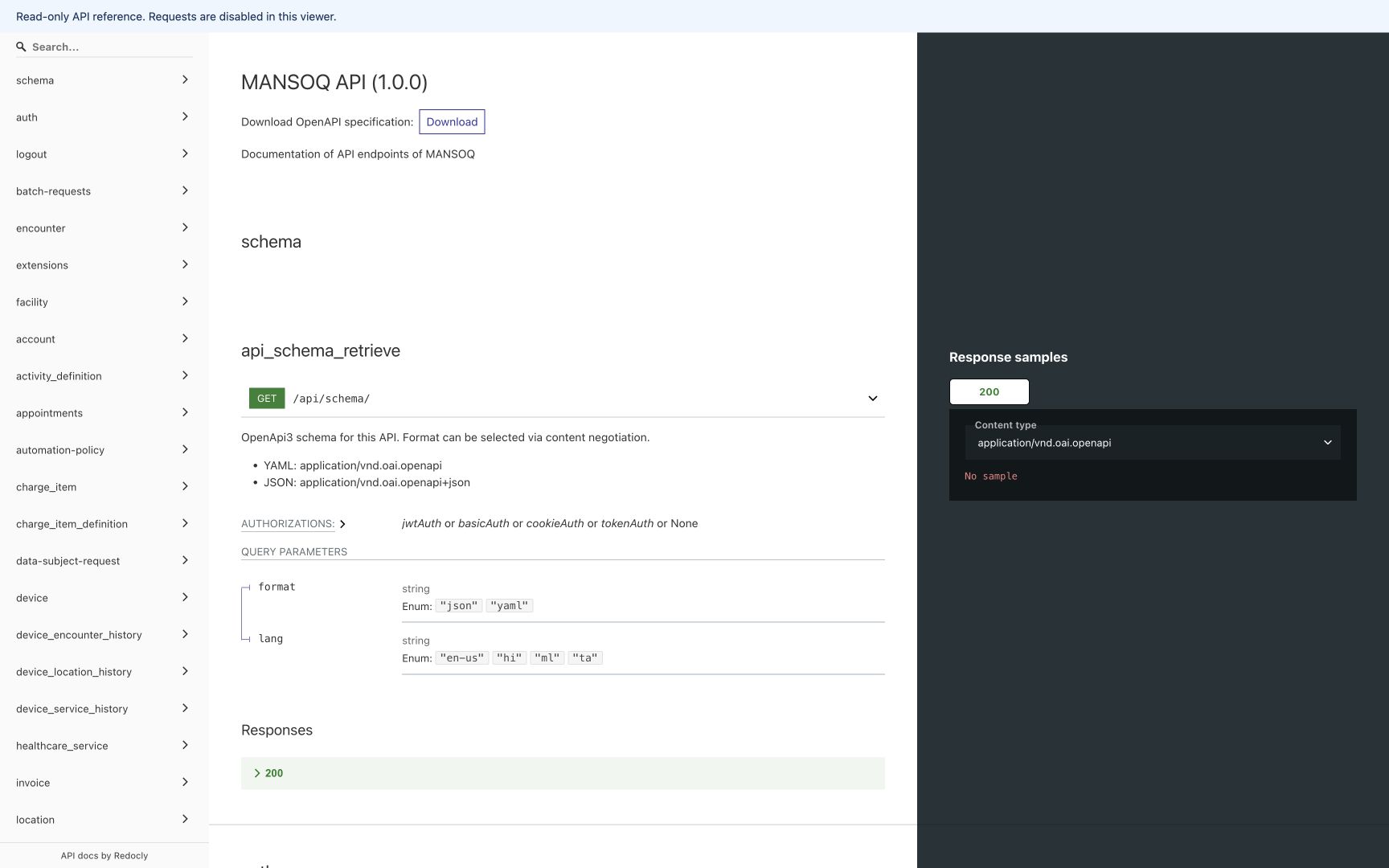Select the 200 response sample tab
Image resolution: width=1389 pixels, height=868 pixels.
[x=989, y=391]
